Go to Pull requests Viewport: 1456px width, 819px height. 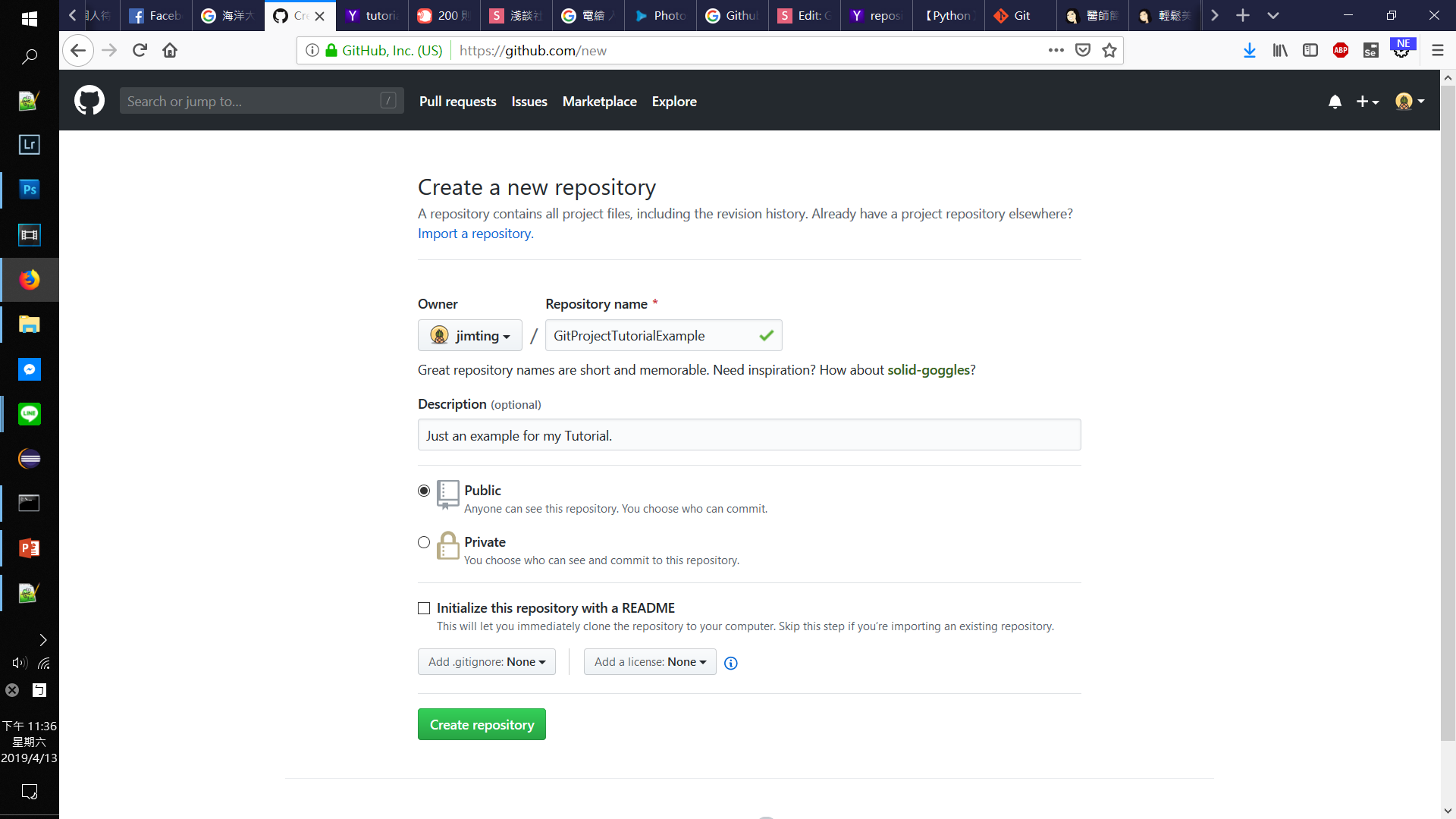[x=458, y=101]
